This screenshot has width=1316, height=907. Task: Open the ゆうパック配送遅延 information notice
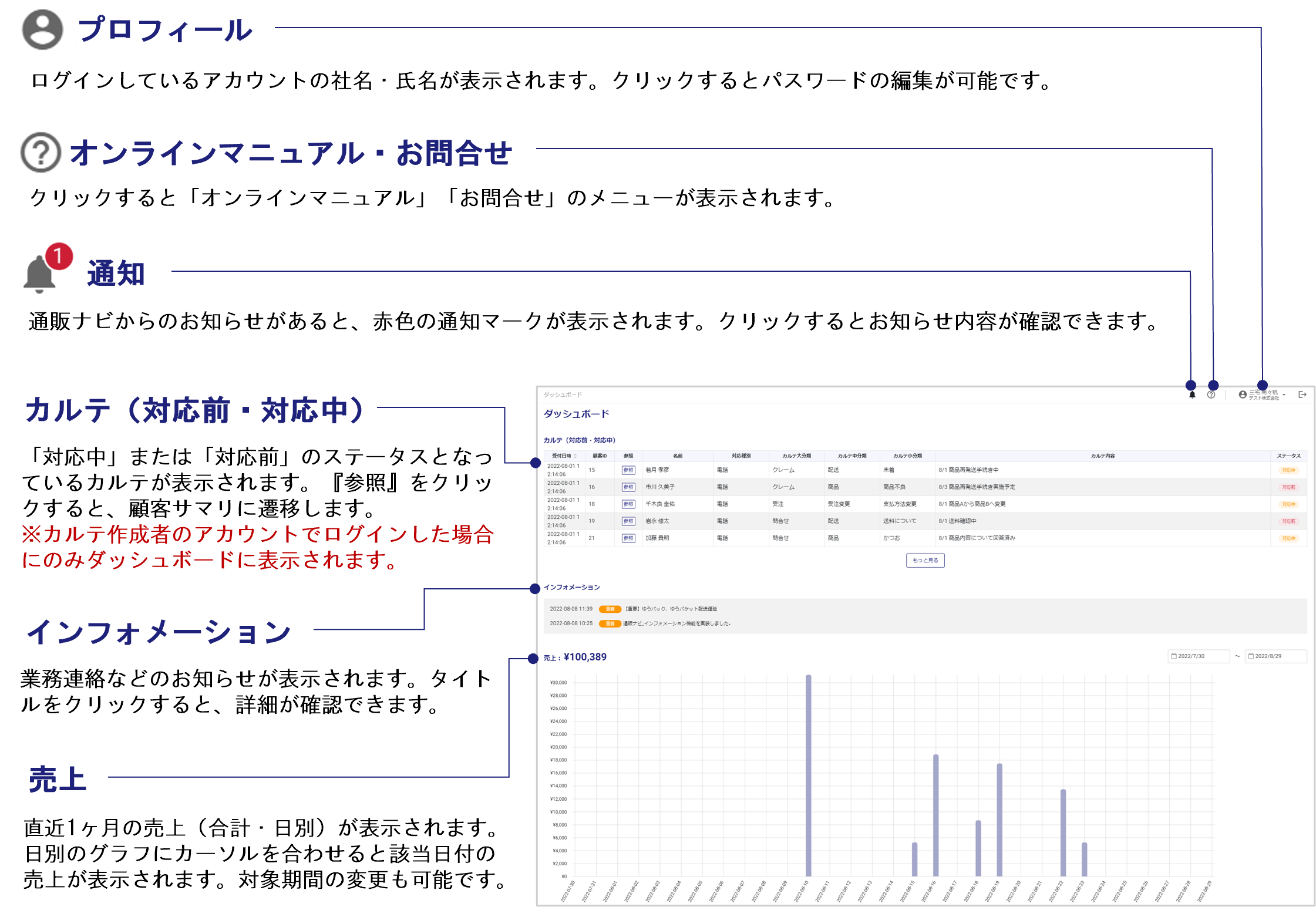point(669,609)
